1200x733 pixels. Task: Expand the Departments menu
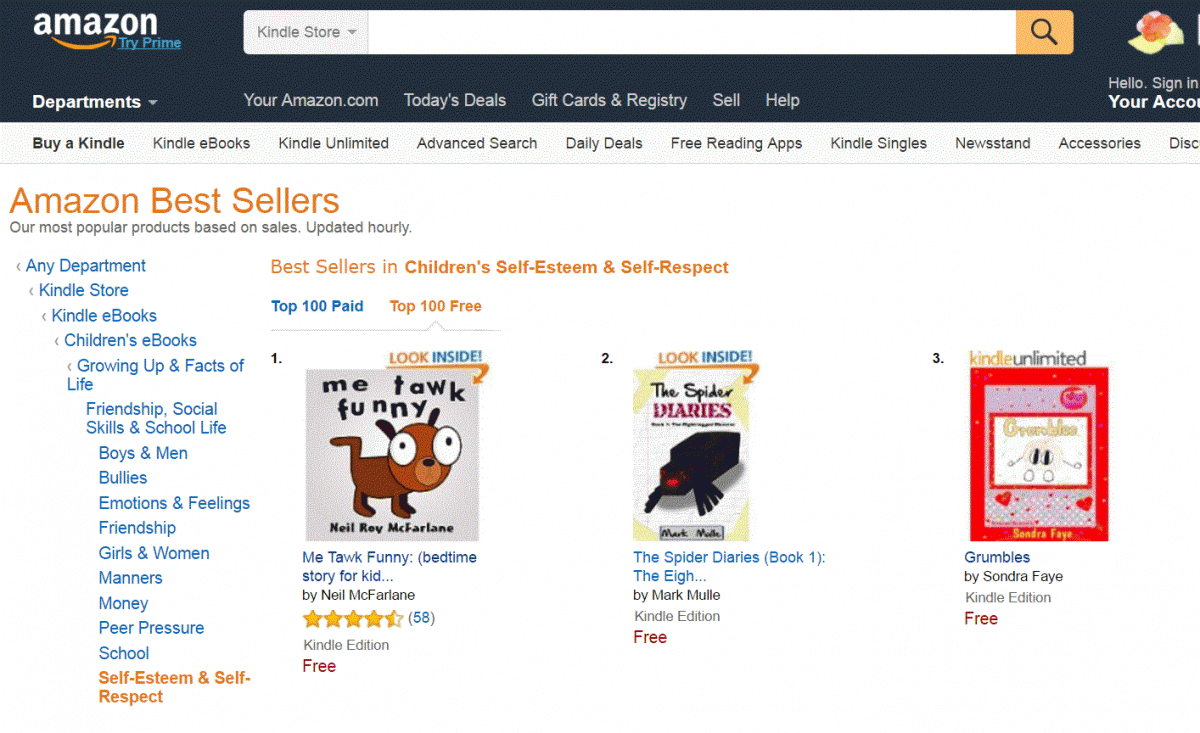(95, 102)
